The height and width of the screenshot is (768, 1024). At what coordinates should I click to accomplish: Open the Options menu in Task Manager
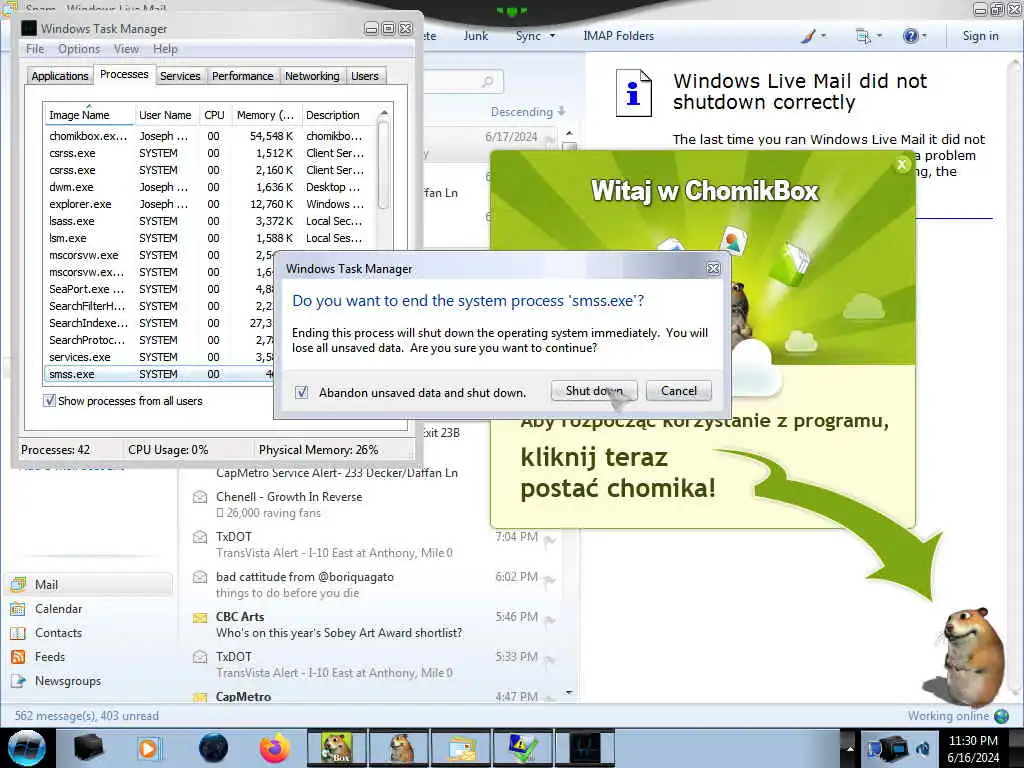click(x=79, y=49)
